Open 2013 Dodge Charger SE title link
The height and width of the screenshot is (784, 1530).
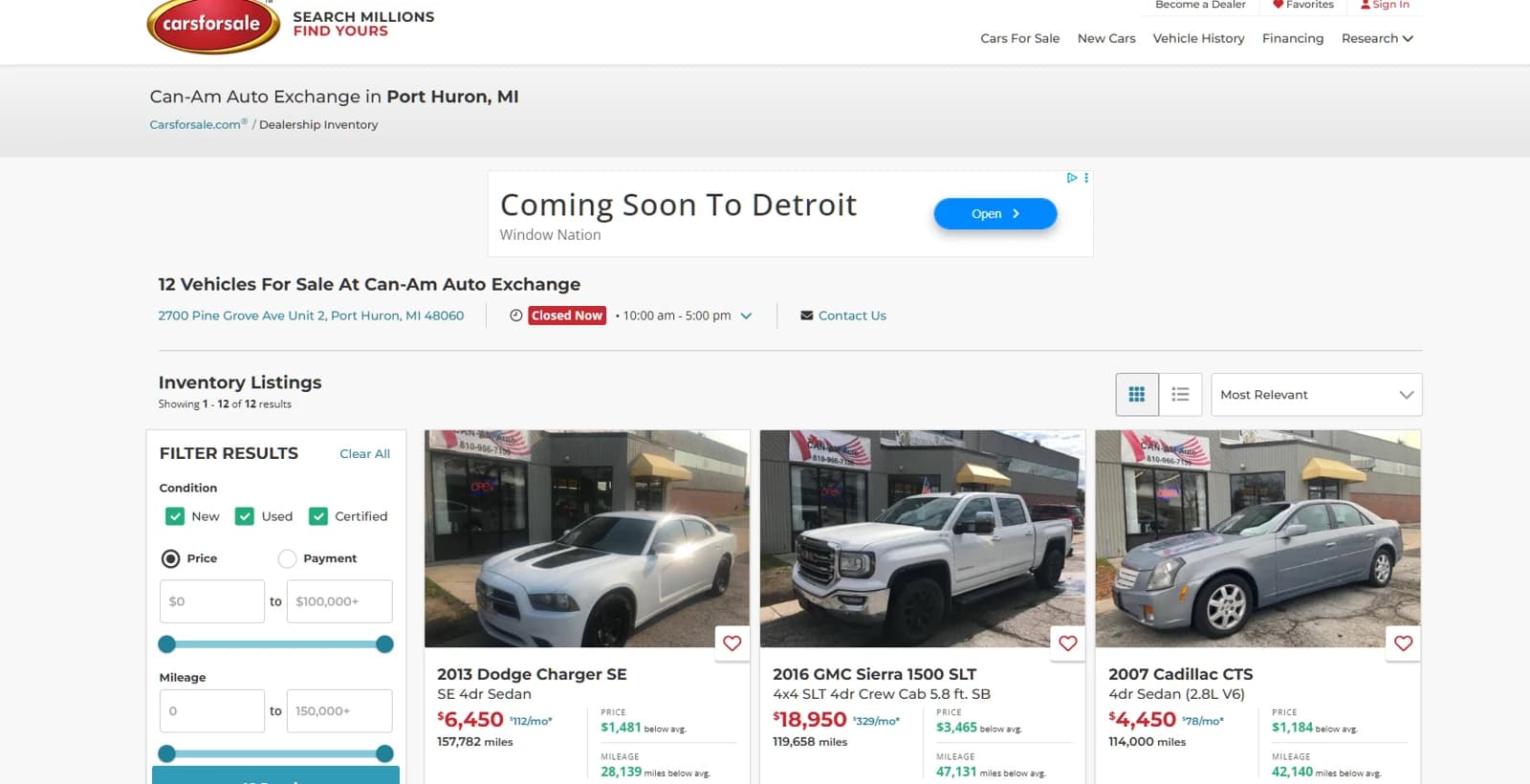(x=532, y=674)
